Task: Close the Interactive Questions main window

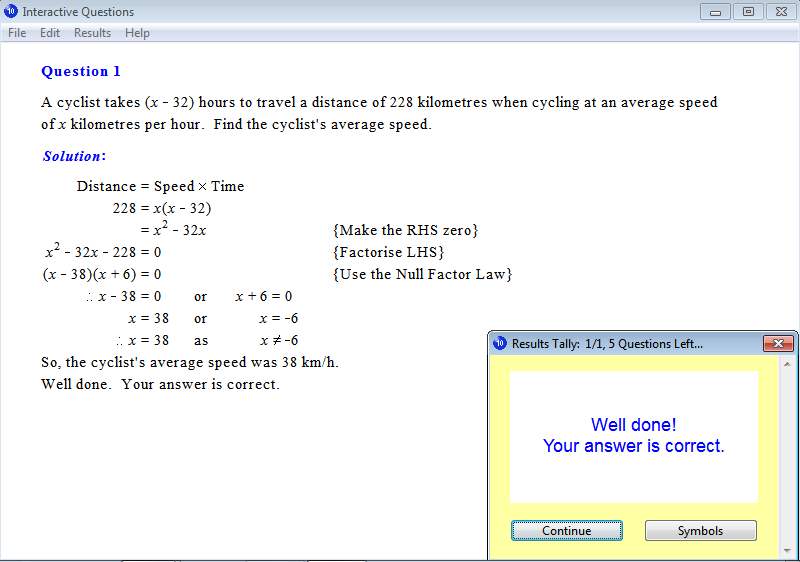Action: (778, 12)
